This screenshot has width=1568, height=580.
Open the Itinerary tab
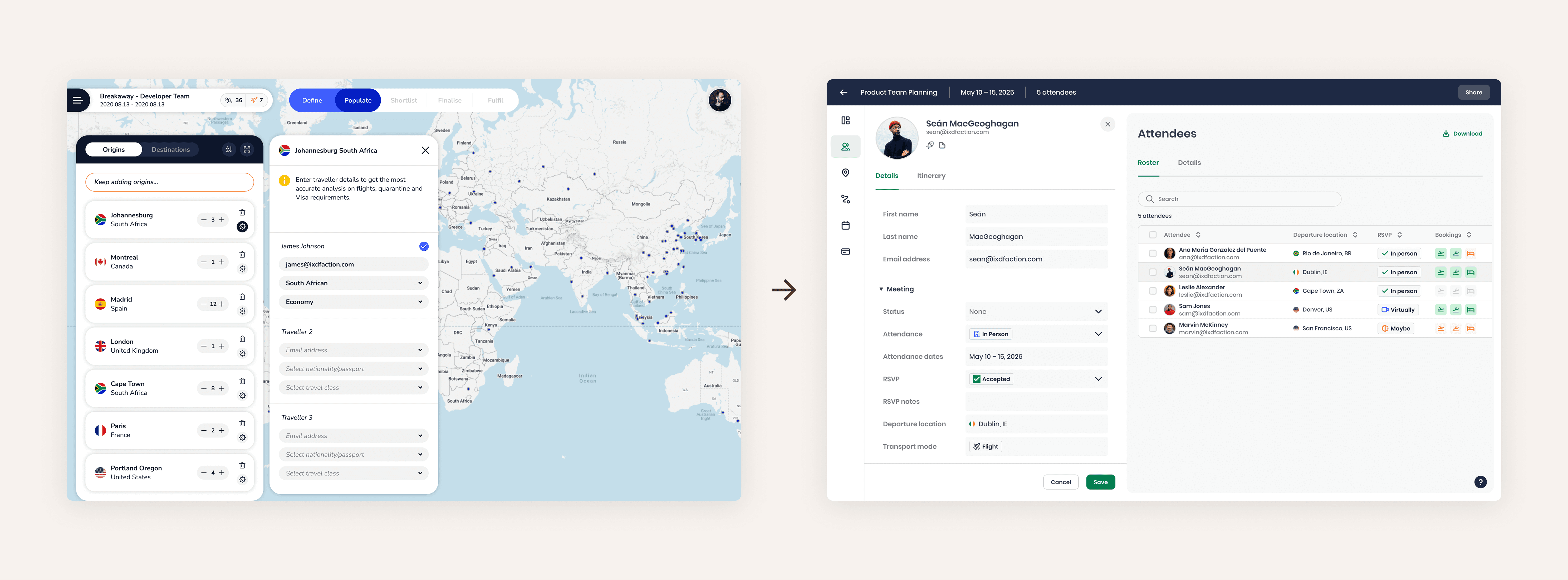(931, 176)
